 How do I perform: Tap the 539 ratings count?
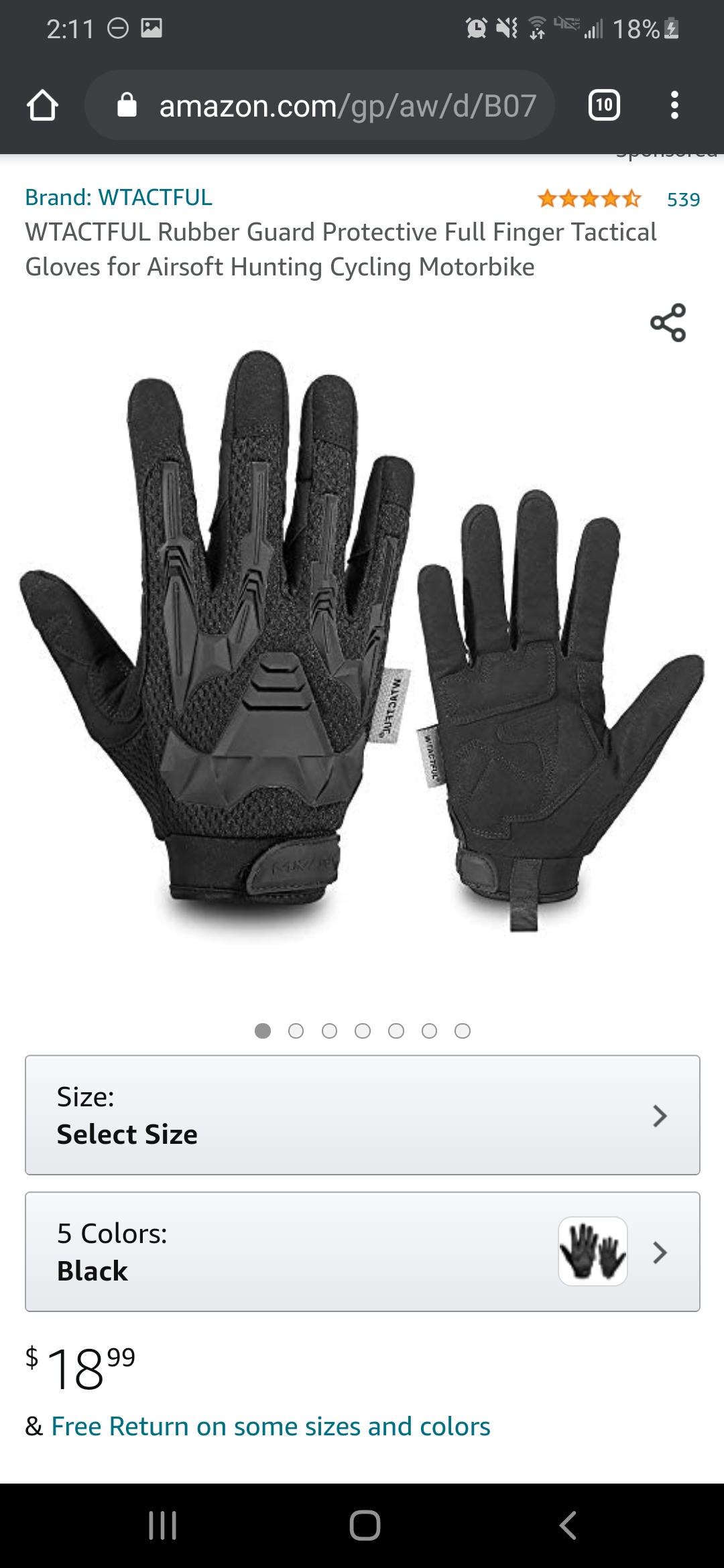point(683,199)
